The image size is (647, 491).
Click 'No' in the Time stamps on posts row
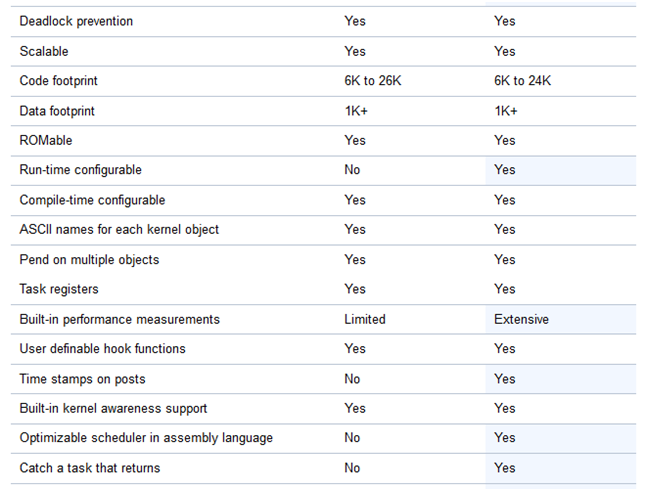click(x=352, y=379)
